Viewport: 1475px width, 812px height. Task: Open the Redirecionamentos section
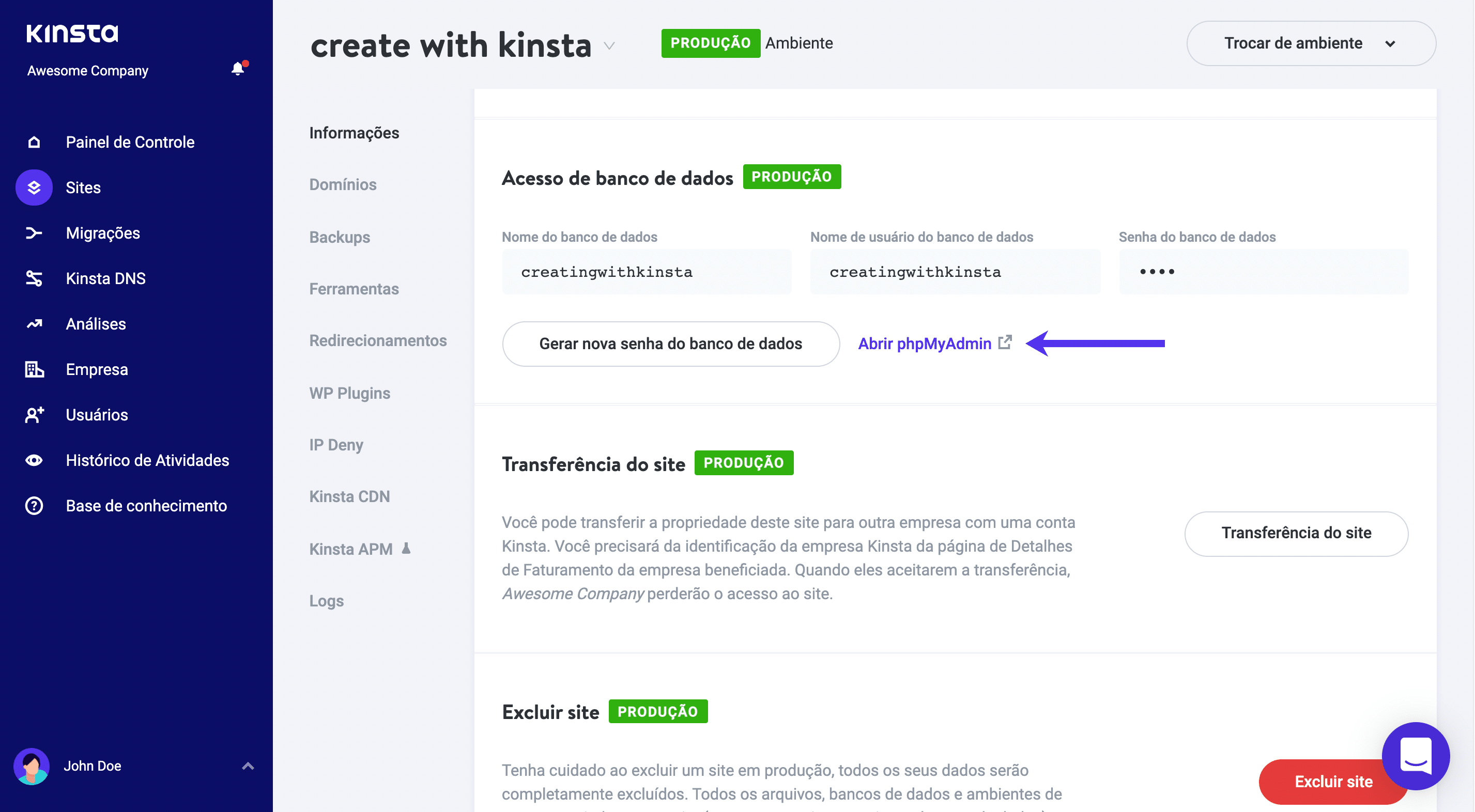click(378, 340)
